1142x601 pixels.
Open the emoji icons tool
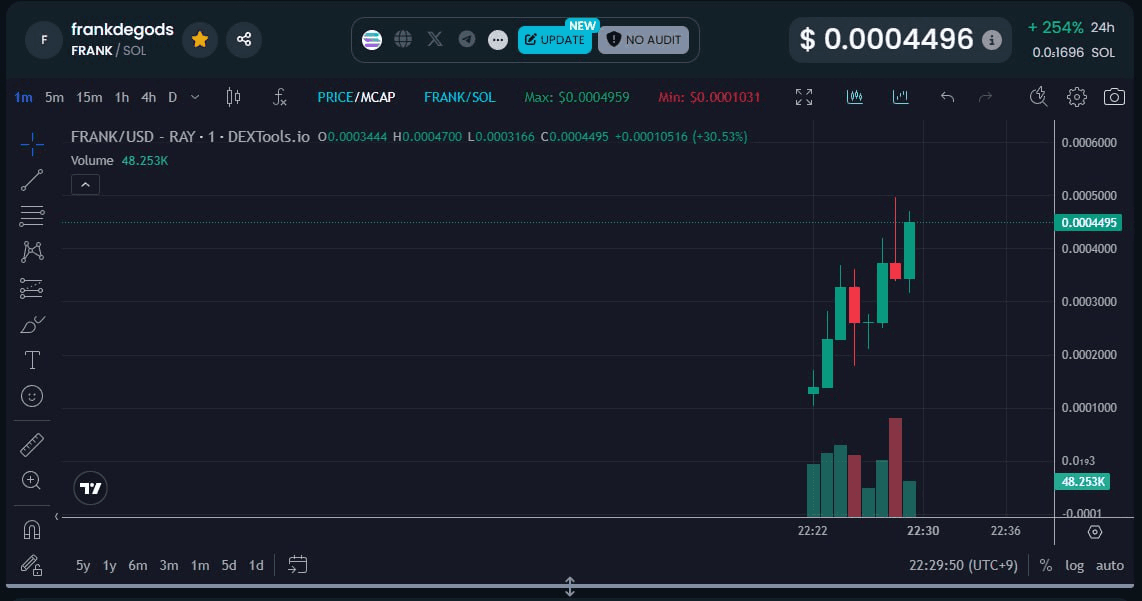32,396
